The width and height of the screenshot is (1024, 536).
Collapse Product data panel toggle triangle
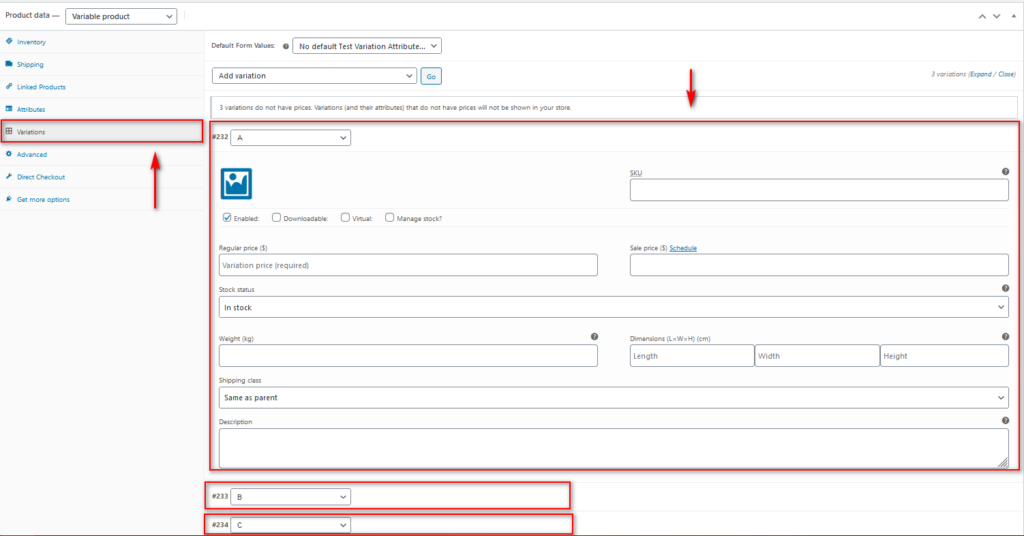coord(1014,16)
